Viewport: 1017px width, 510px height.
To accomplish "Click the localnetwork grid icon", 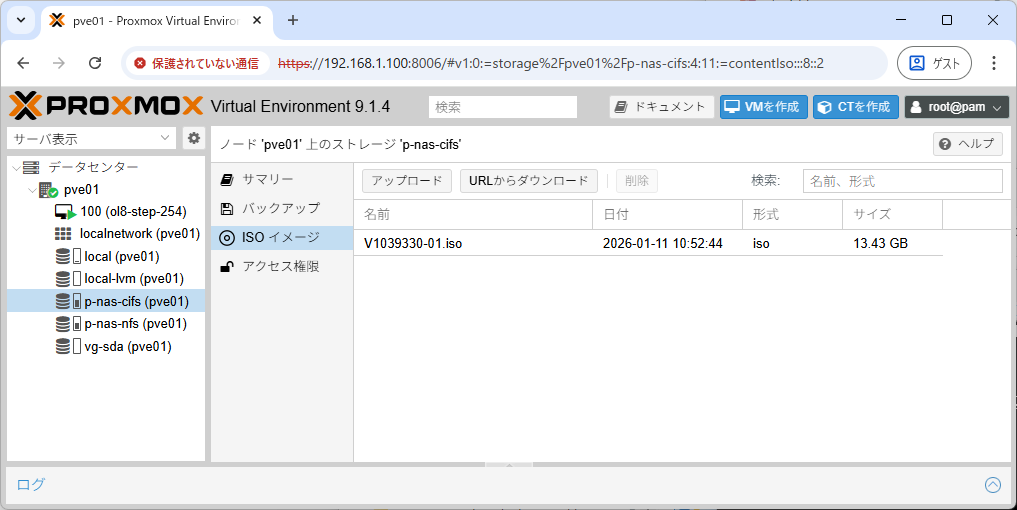I will click(63, 234).
